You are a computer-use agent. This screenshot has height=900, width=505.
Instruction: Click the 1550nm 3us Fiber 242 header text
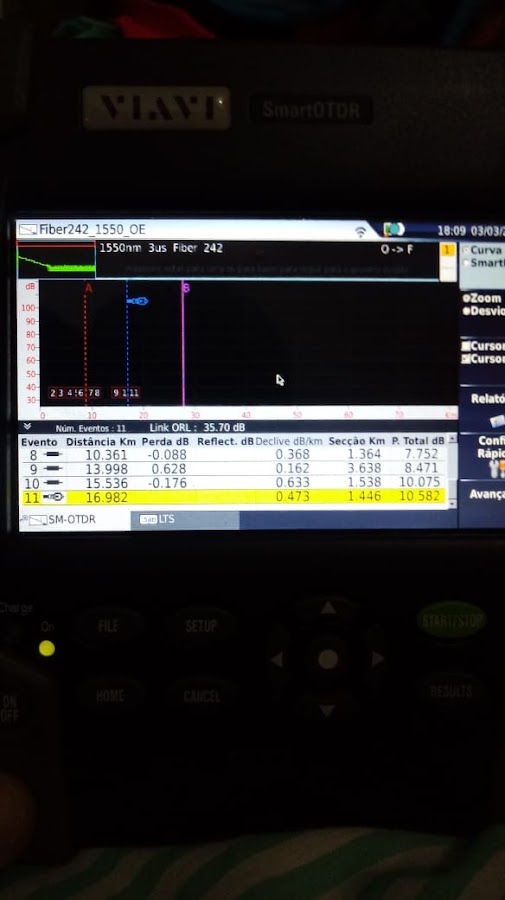coord(161,249)
